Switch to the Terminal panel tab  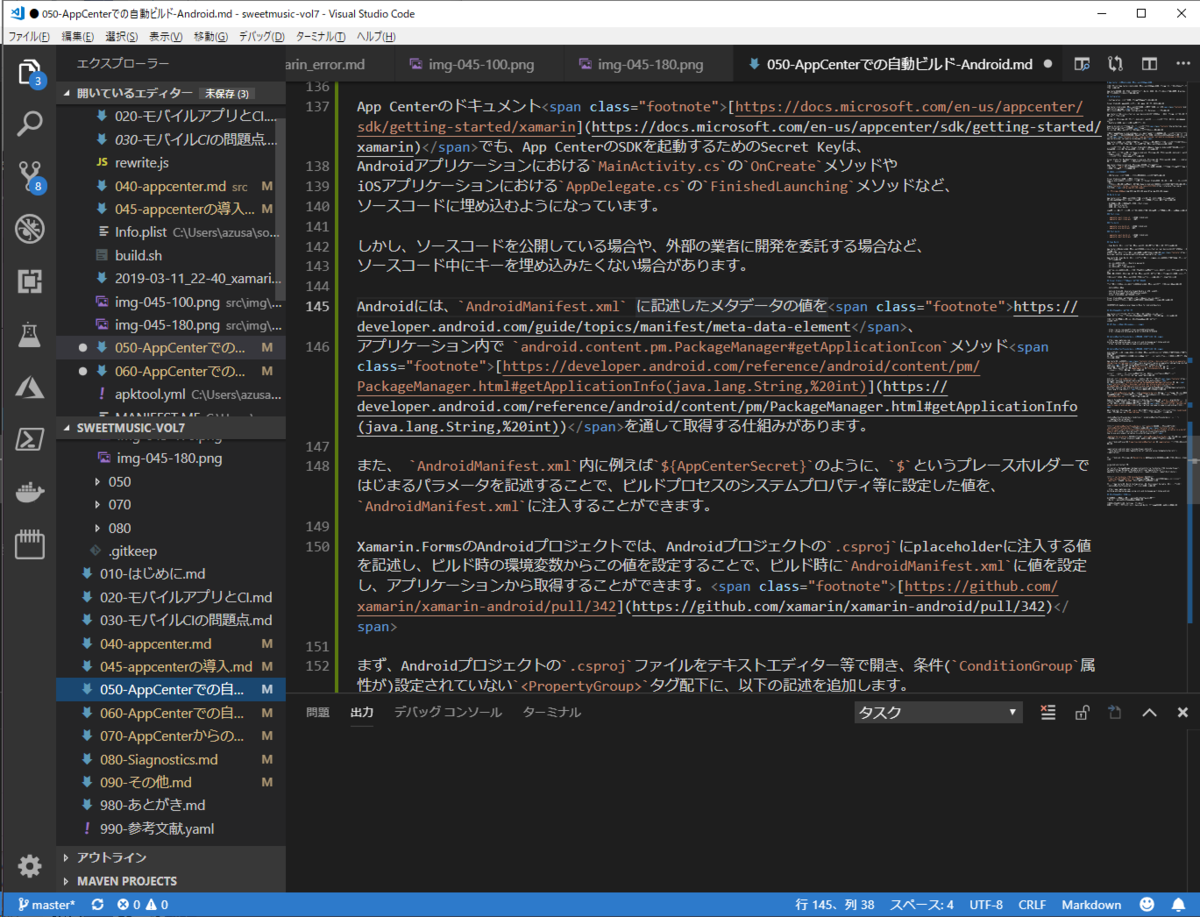click(551, 713)
